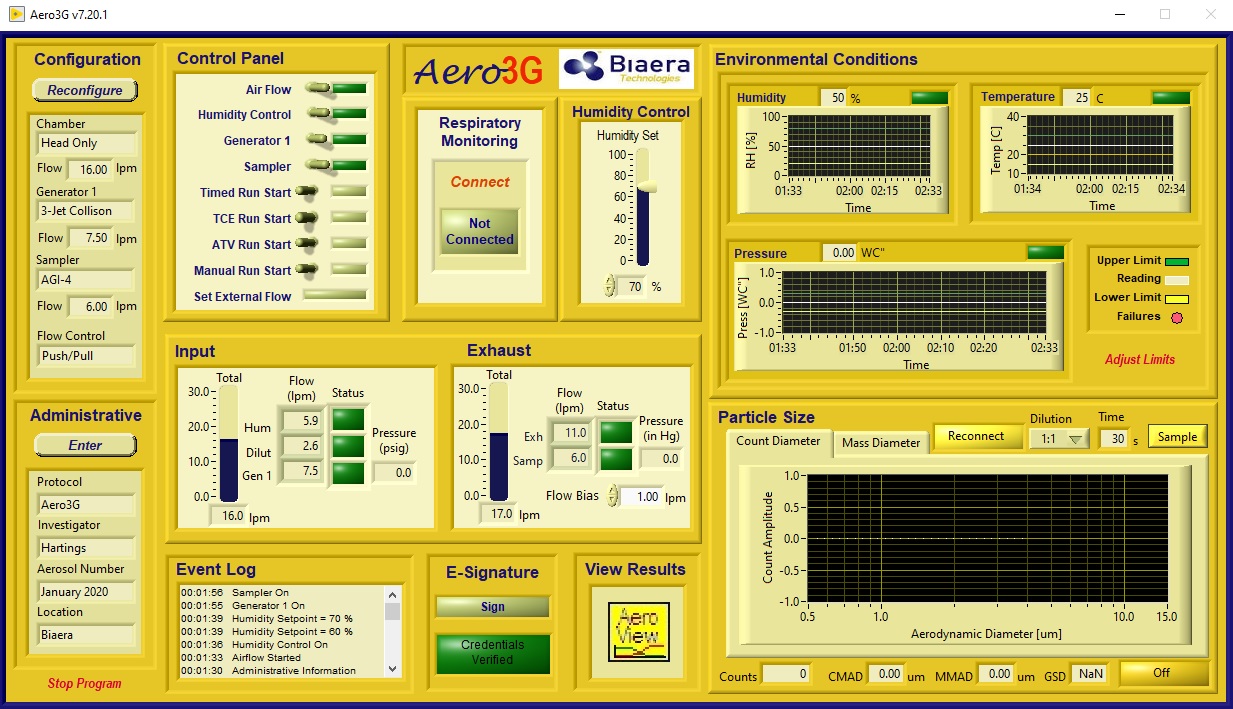Click the Push/Pull flow control field
This screenshot has height=709, width=1233.
(x=85, y=355)
